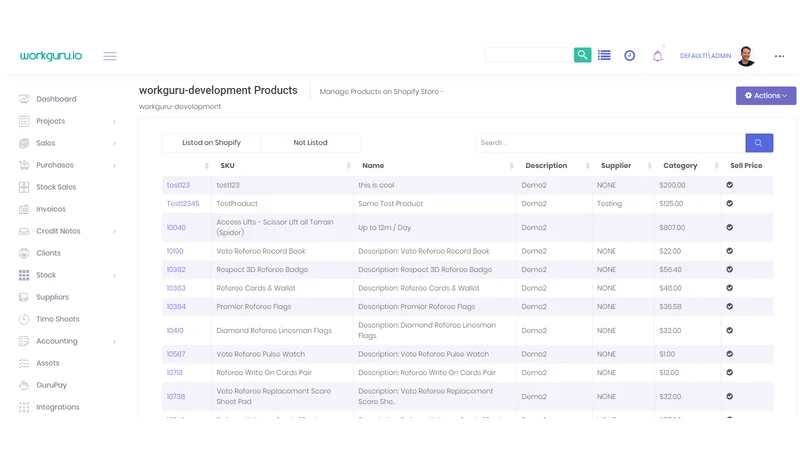
Task: Click the Stock Sales sidebar icon
Action: pyautogui.click(x=24, y=187)
